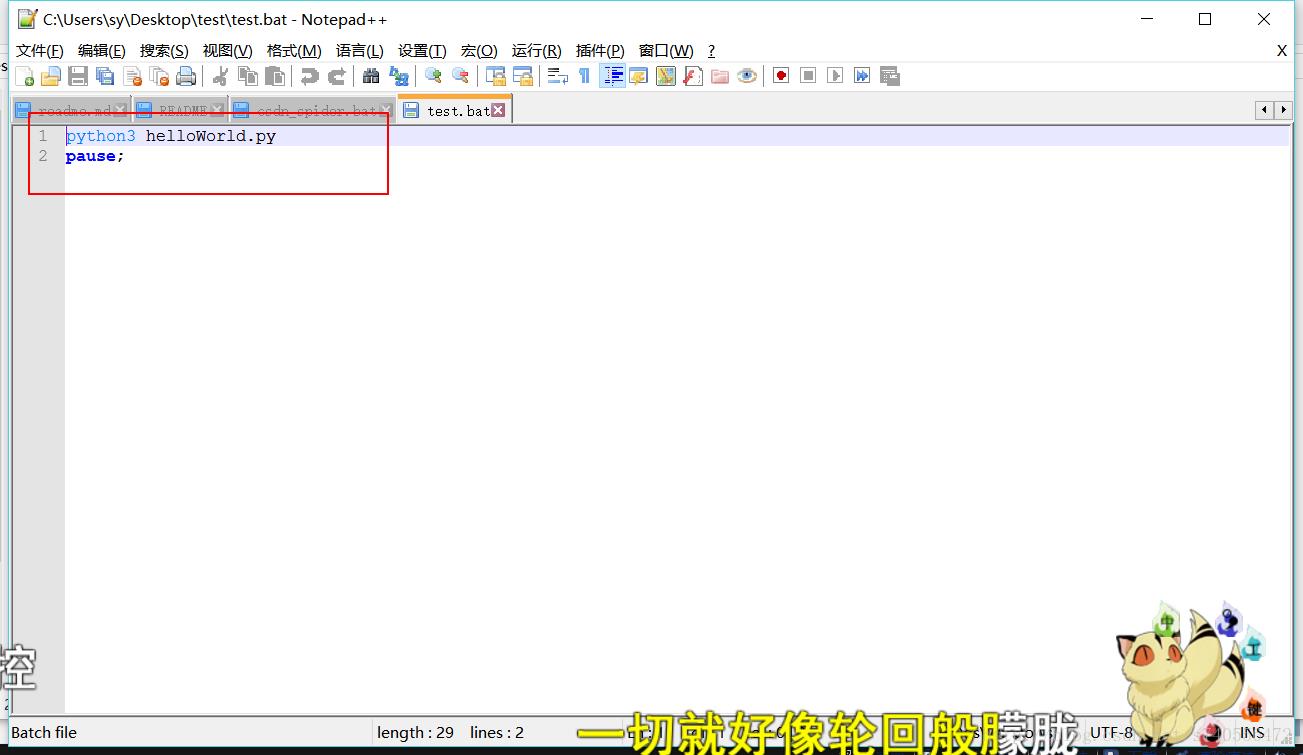Screen dimensions: 1303x755
Task: Click the Open file folder icon
Action: tap(51, 76)
